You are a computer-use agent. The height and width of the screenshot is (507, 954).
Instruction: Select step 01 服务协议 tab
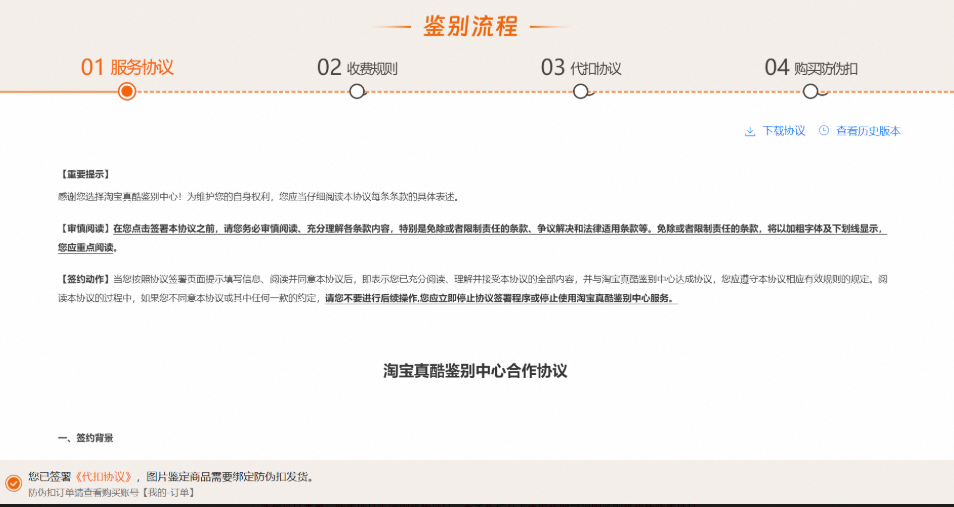click(x=127, y=67)
